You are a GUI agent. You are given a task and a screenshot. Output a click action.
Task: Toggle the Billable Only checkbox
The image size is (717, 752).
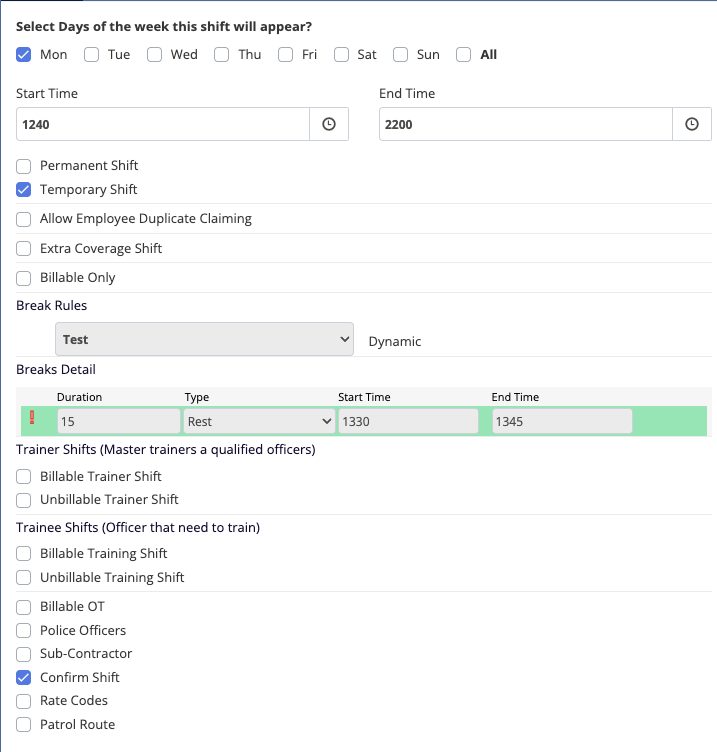24,278
